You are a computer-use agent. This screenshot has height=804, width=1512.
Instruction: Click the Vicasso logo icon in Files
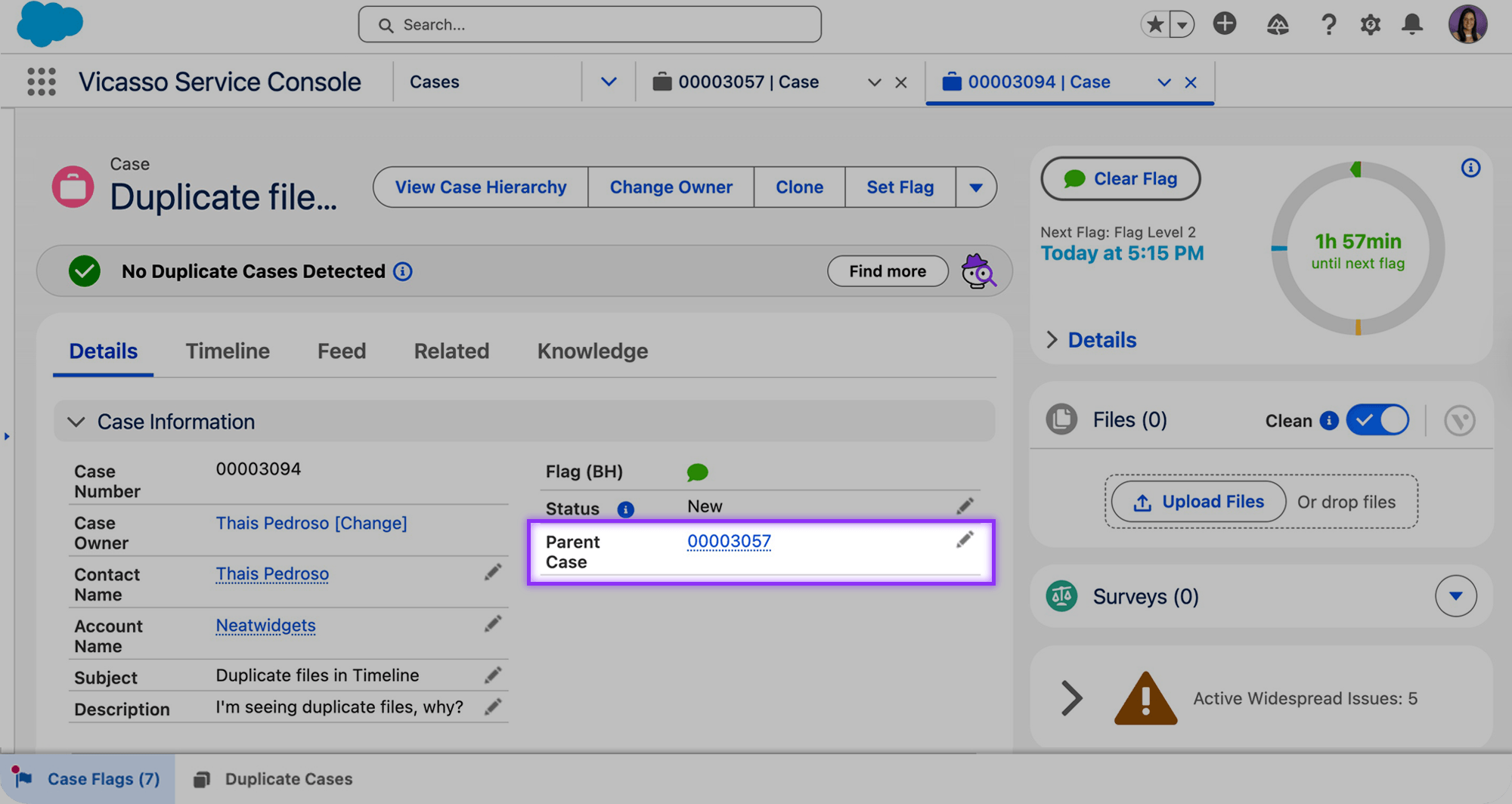(1459, 421)
